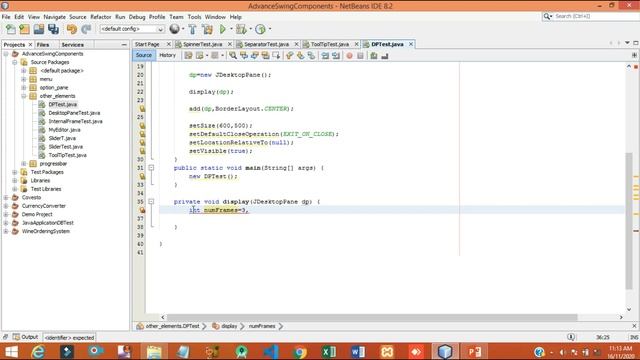Click the Shift Line Right icon
Viewport: 640px width, 360px height.
pos(336,56)
